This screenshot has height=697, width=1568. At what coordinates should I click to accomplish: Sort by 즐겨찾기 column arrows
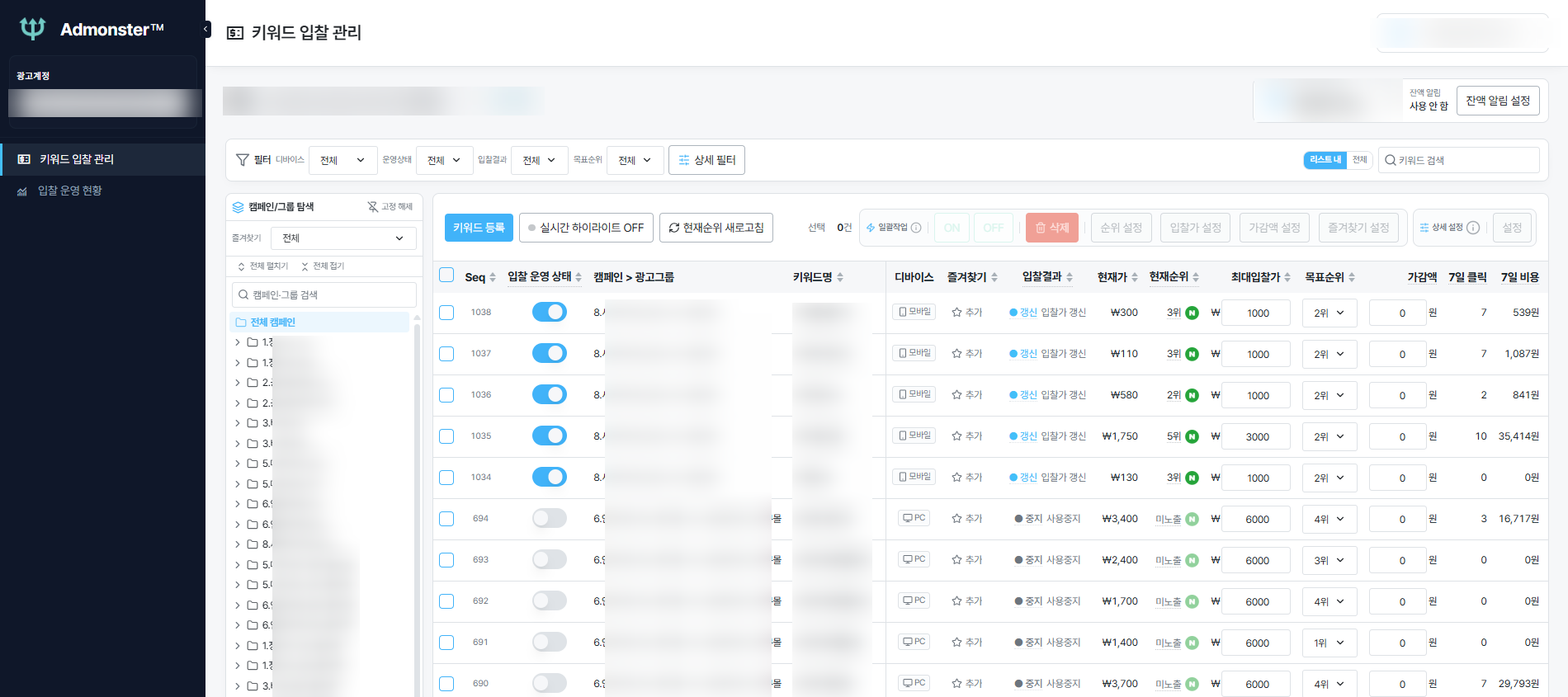pyautogui.click(x=994, y=277)
